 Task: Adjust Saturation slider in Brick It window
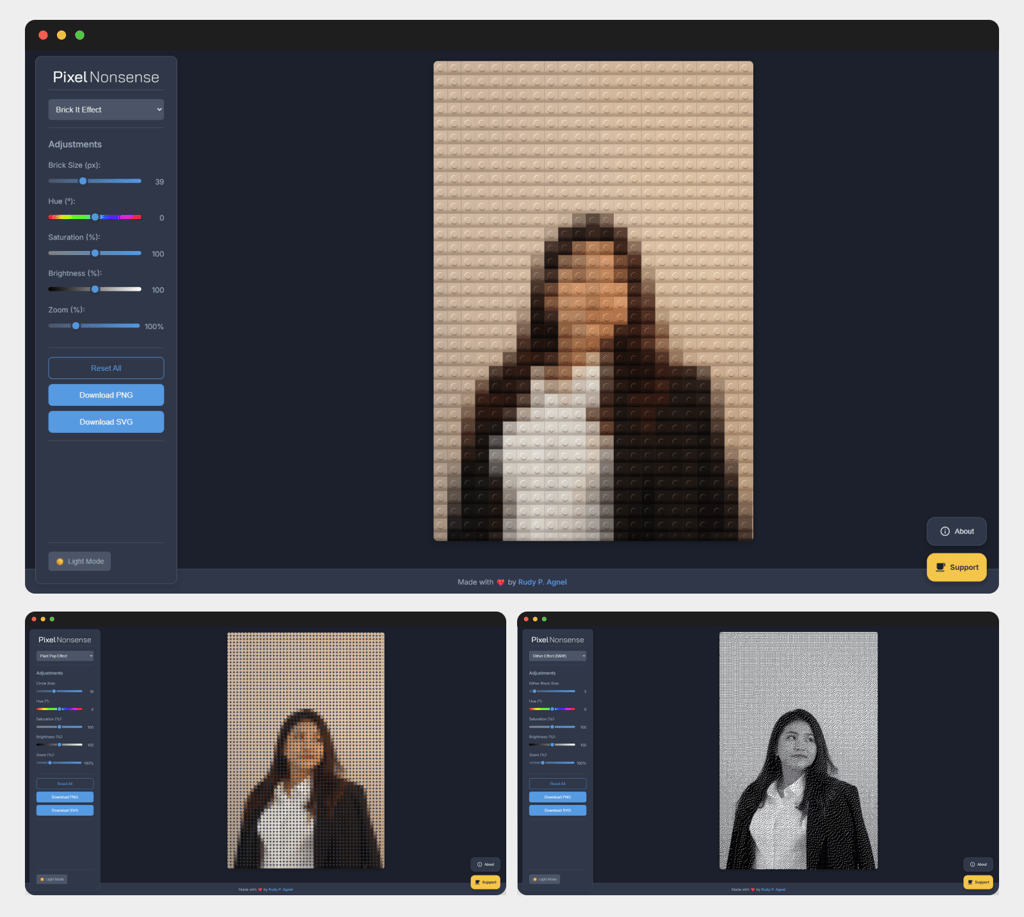95,253
